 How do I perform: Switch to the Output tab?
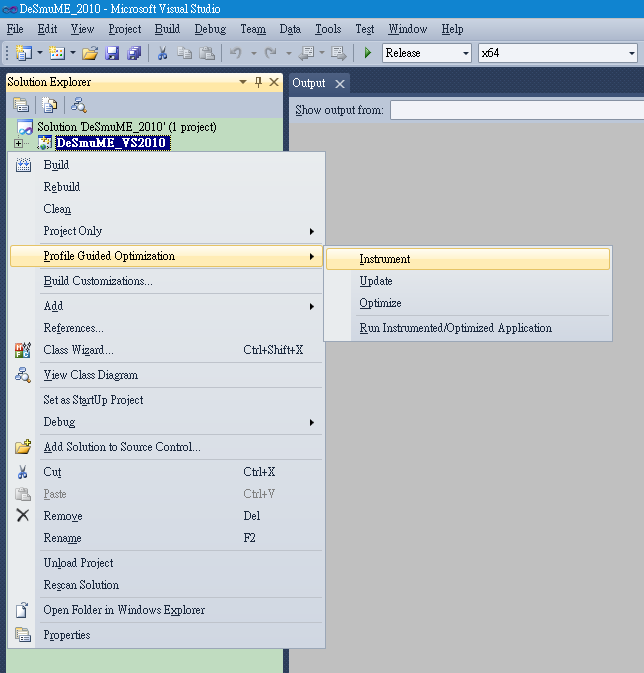tap(309, 83)
